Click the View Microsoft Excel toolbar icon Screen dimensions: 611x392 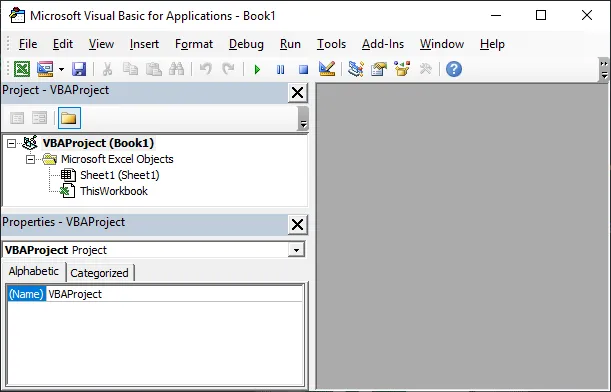[x=22, y=69]
